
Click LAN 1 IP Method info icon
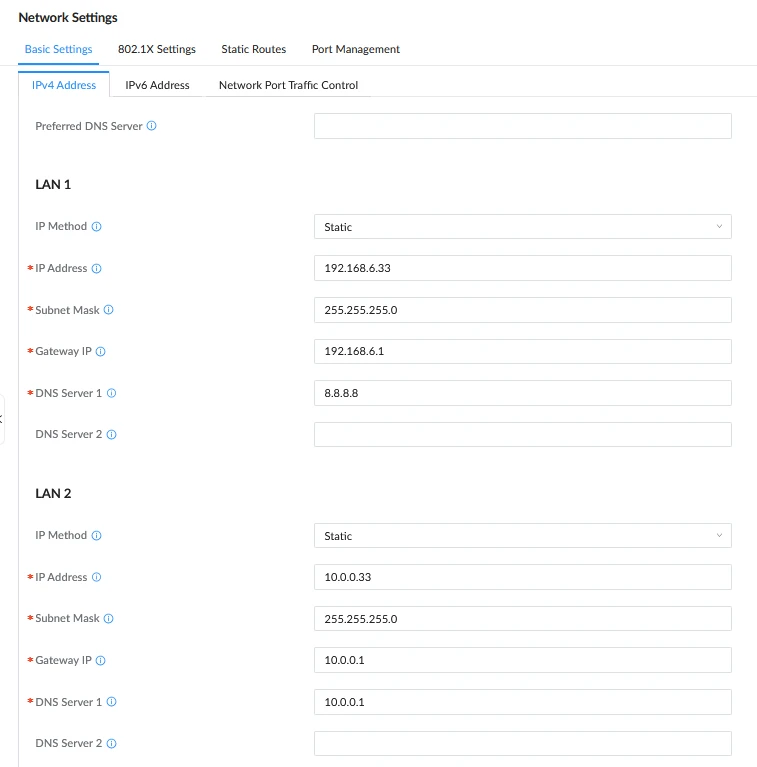96,226
